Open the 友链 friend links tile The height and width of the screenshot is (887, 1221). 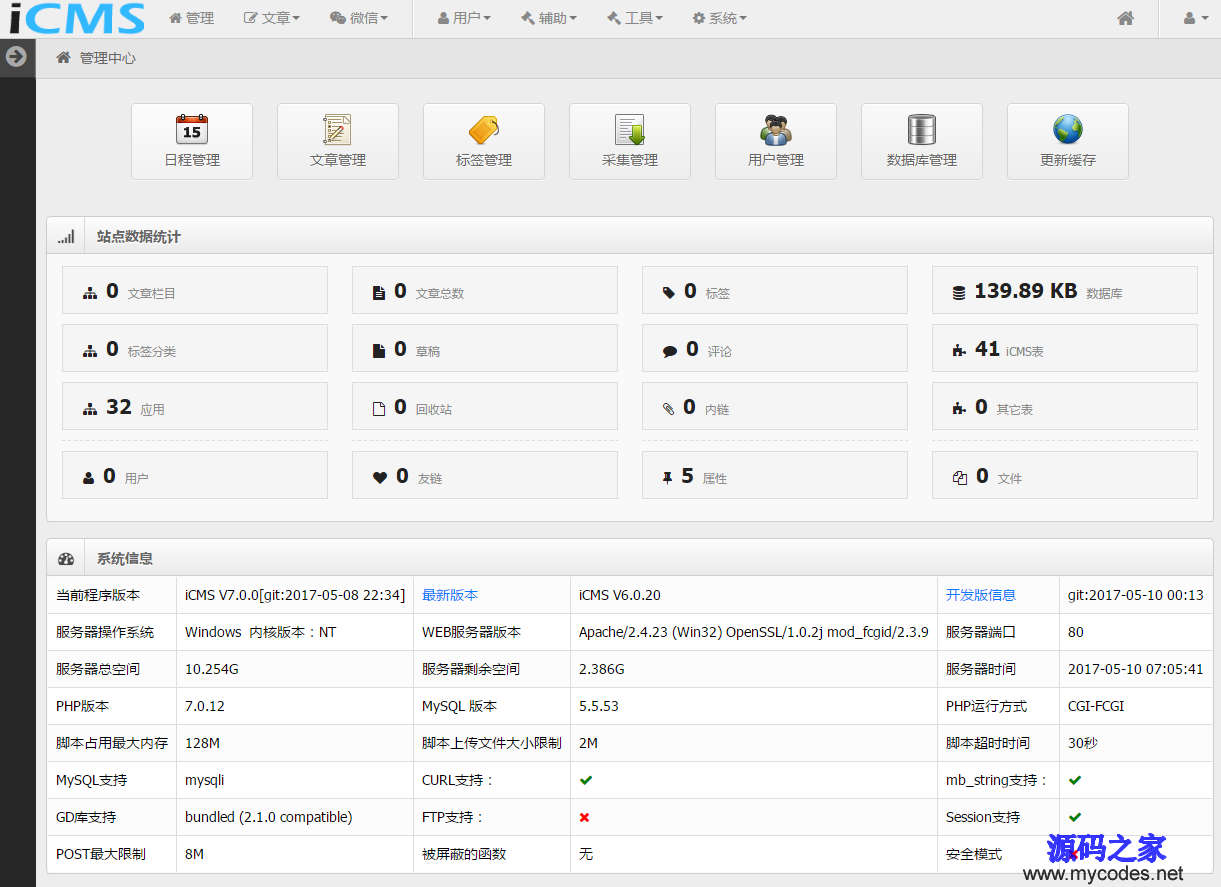(x=485, y=475)
